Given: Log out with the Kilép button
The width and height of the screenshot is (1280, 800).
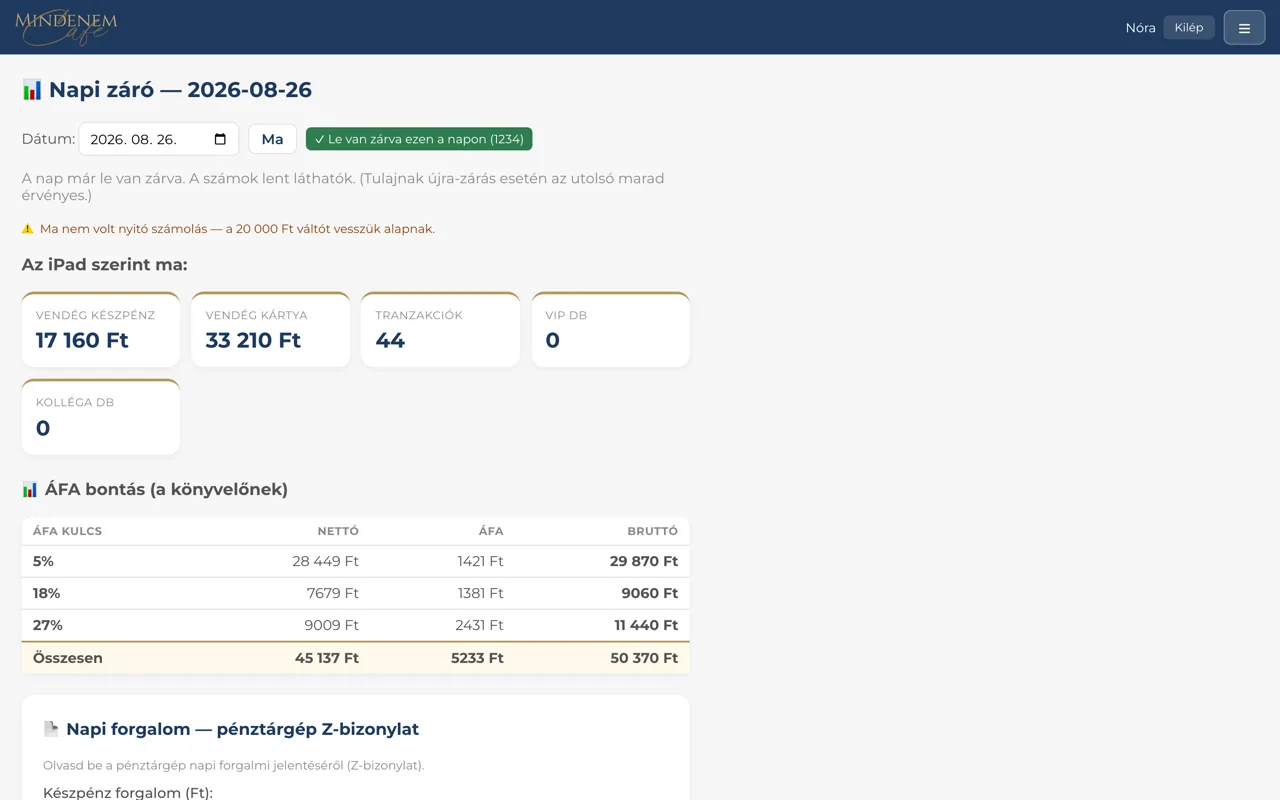Looking at the screenshot, I should tap(1189, 28).
